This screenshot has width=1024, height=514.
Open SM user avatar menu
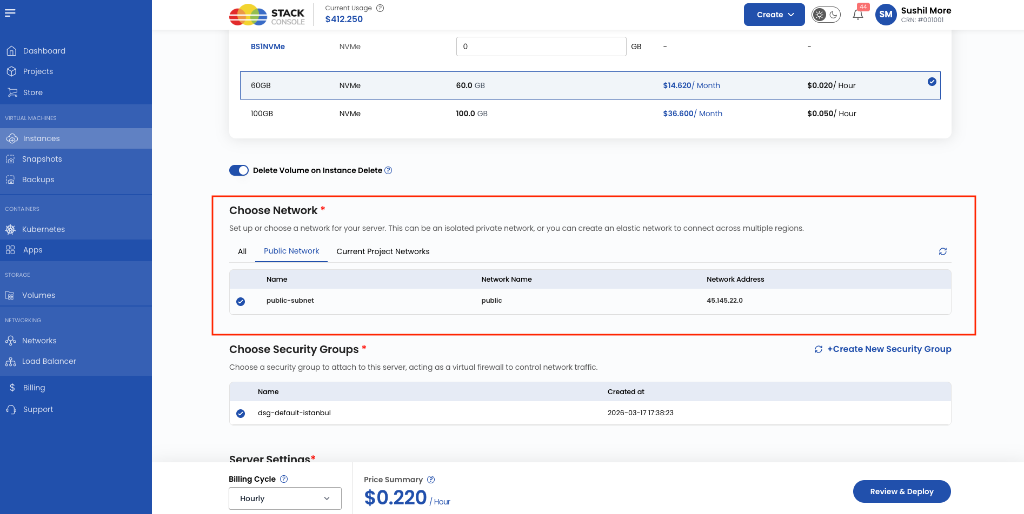click(886, 14)
